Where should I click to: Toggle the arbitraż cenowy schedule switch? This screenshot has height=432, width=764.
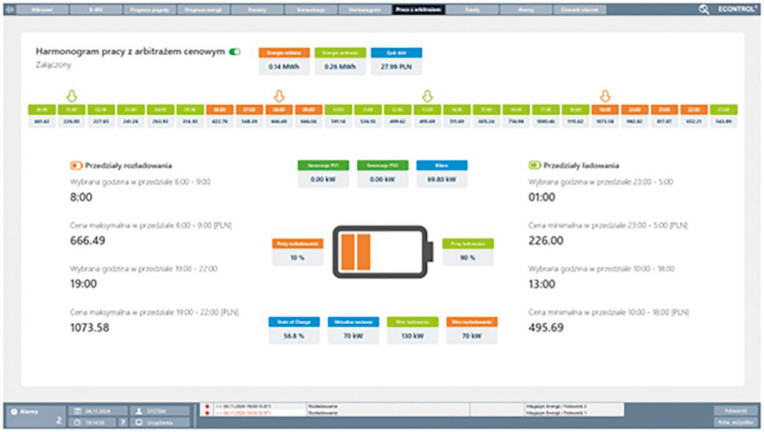click(x=235, y=52)
